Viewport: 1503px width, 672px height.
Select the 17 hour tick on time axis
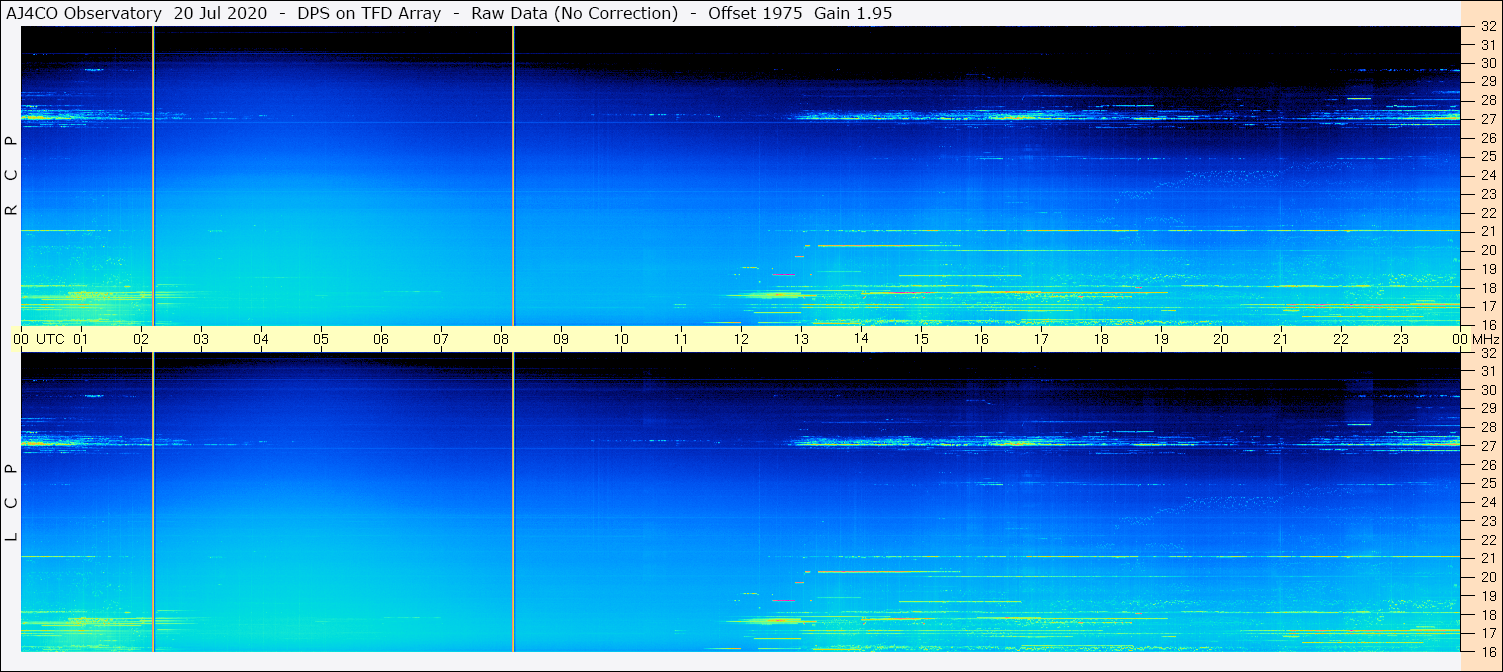(1041, 340)
